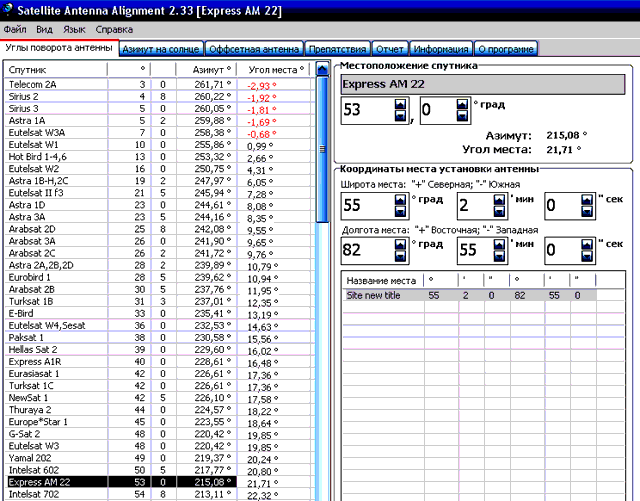Open the Файл menu
Viewport: 640px width, 501px height.
tap(15, 29)
